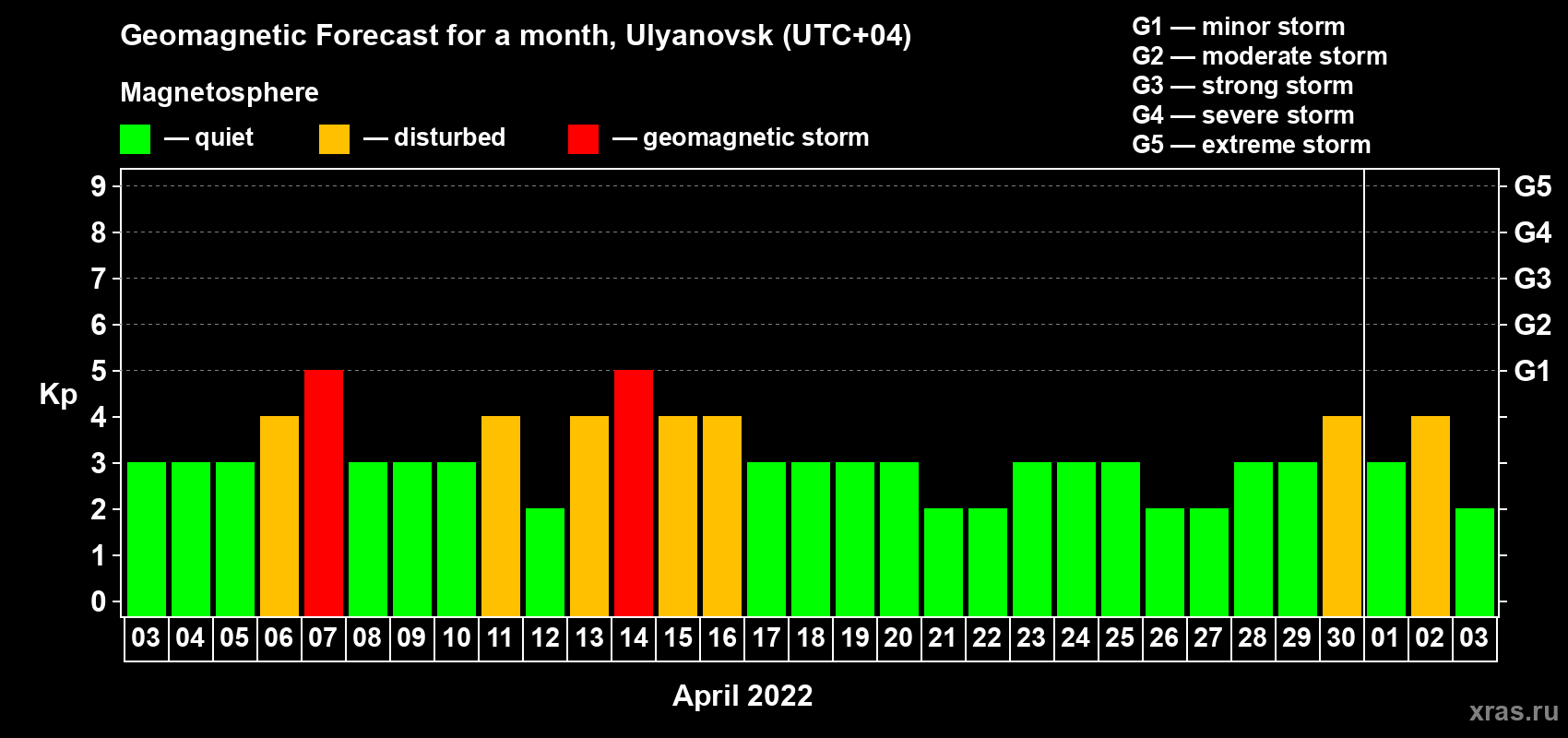1568x738 pixels.
Task: Click the green bar for April 17
Action: pyautogui.click(x=766, y=540)
